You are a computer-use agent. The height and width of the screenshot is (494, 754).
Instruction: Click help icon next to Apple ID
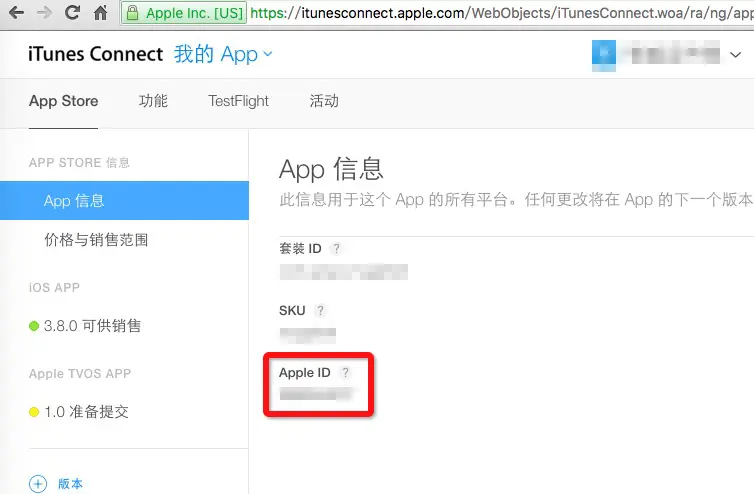tap(345, 372)
